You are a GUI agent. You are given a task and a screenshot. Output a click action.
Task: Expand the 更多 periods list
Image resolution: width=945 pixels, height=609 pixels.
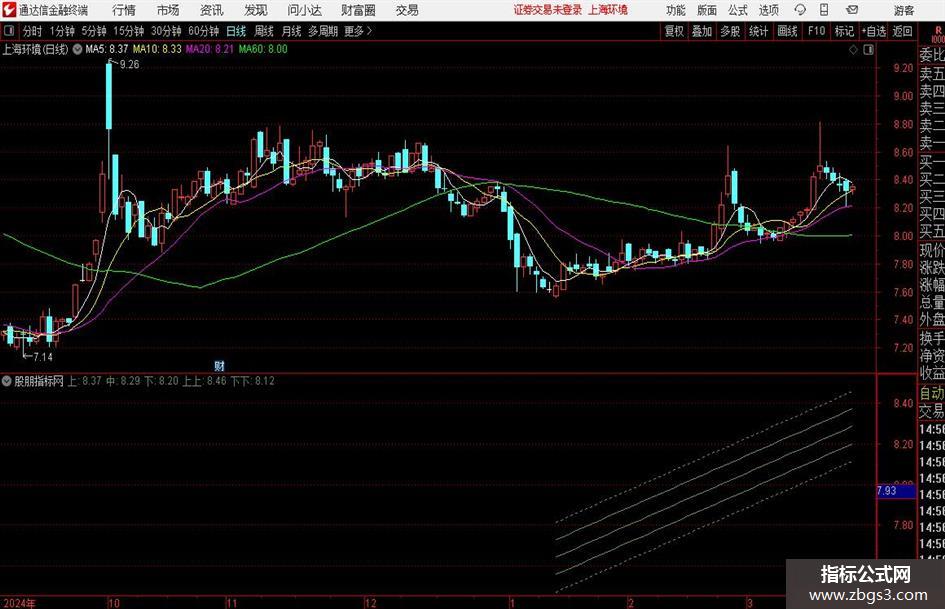pos(359,31)
